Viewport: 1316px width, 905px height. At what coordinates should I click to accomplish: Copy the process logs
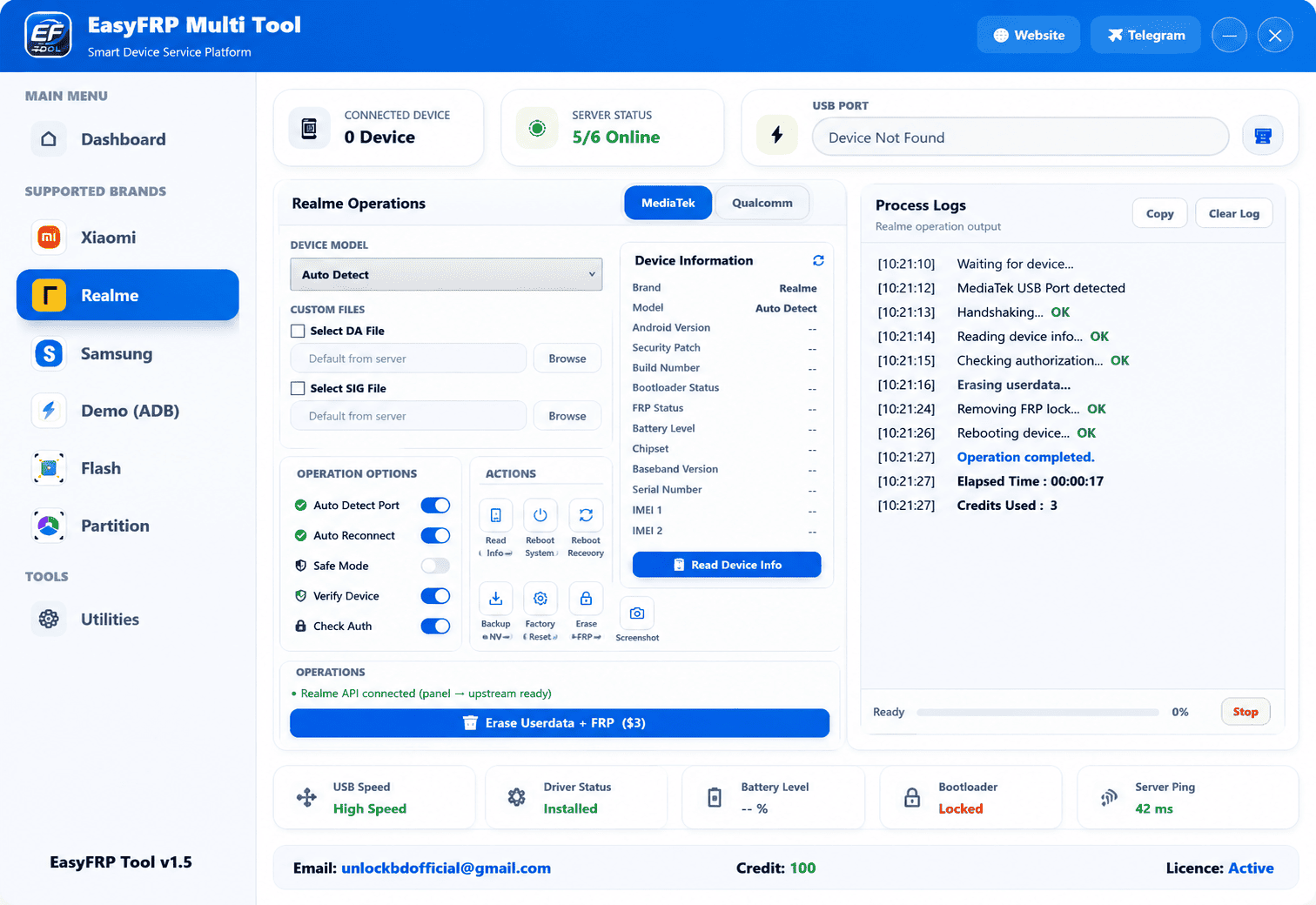[x=1159, y=213]
